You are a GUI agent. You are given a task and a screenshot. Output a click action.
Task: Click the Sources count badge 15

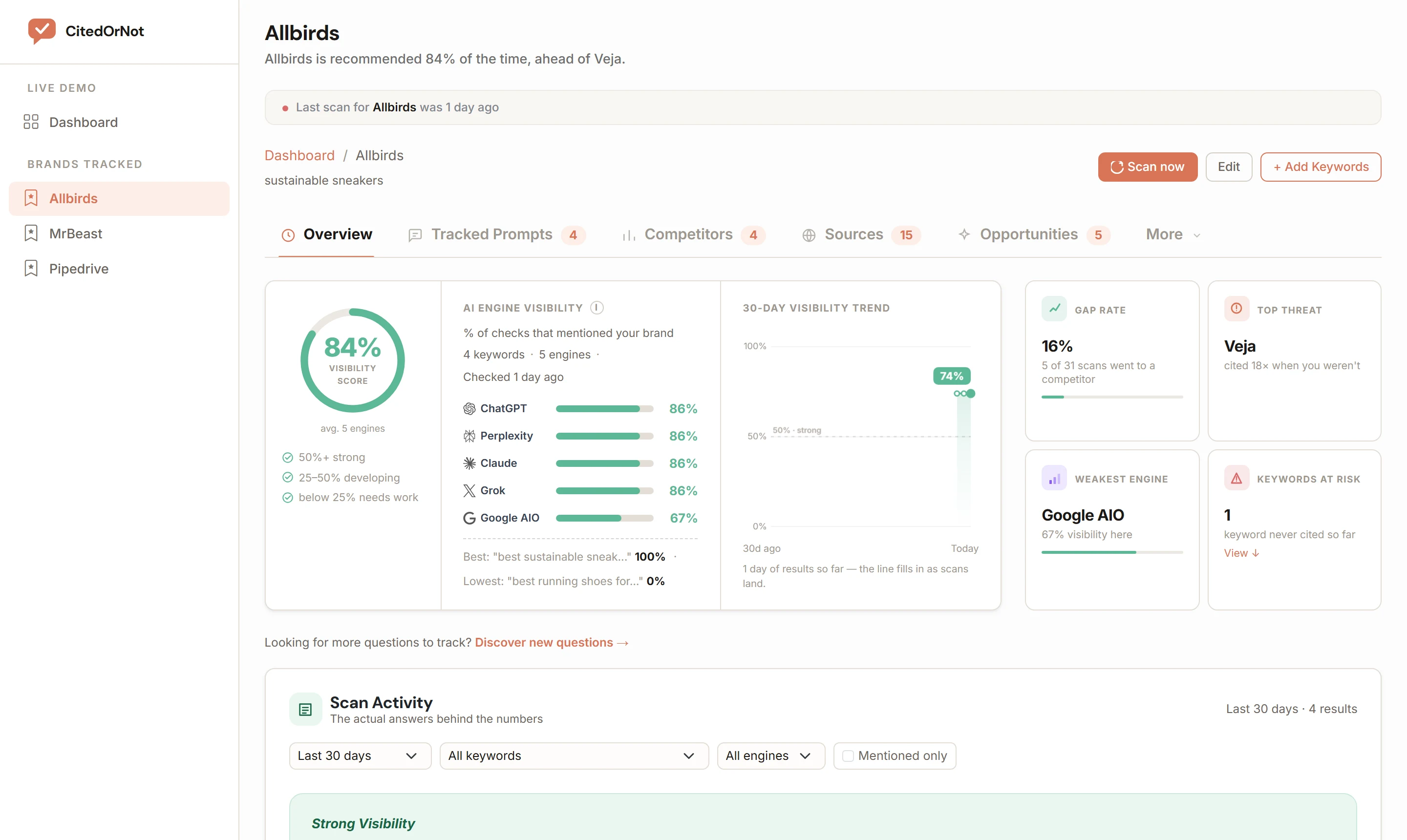906,235
